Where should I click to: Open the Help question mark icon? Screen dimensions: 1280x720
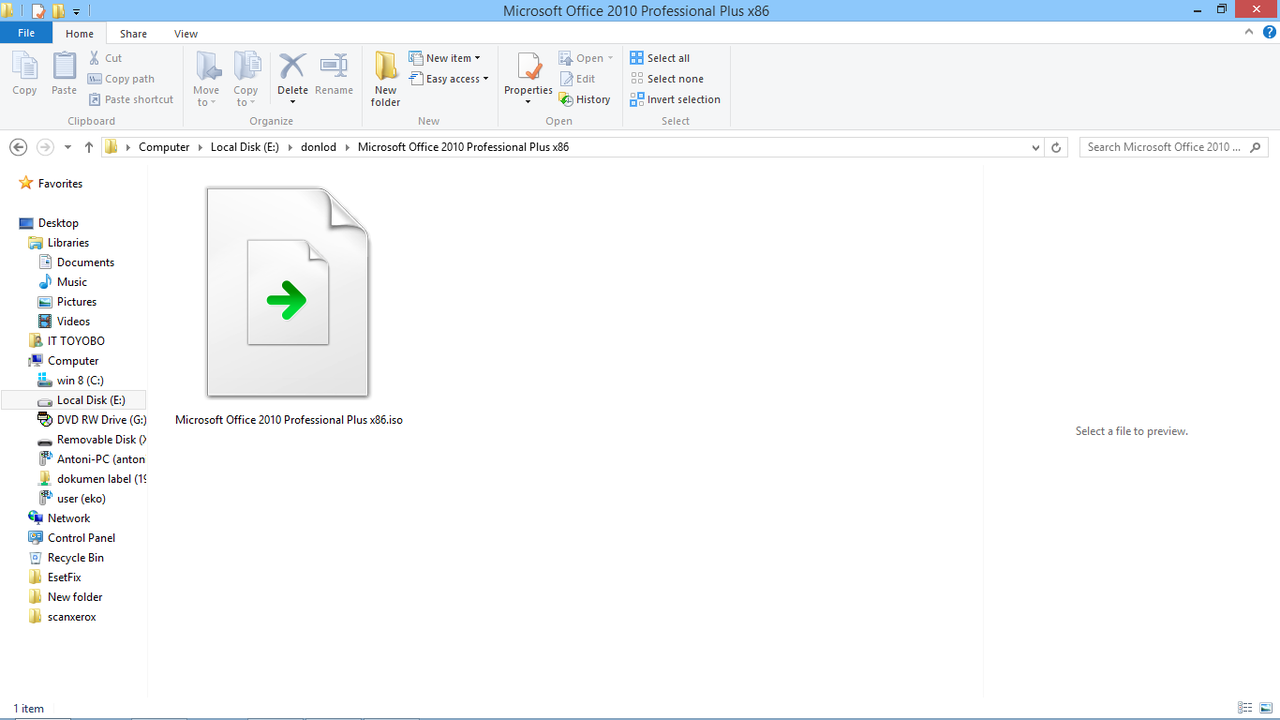click(x=1268, y=32)
